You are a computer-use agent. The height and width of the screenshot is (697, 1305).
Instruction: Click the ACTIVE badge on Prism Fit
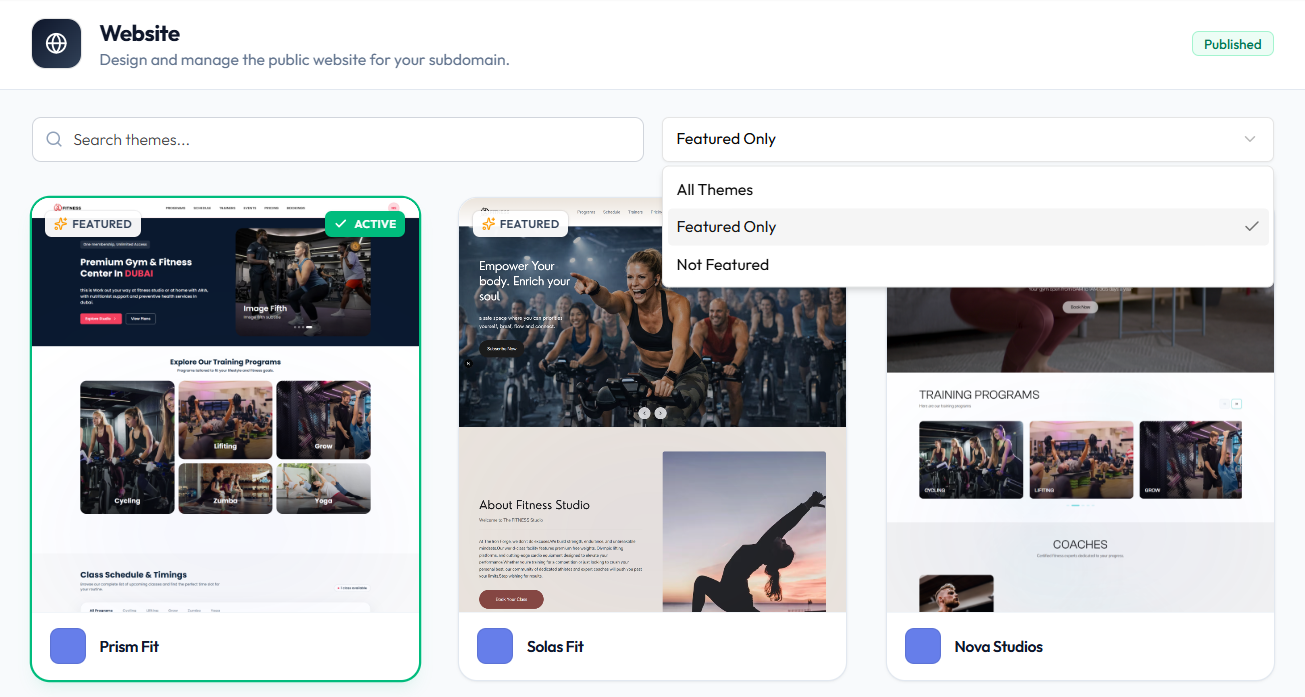[366, 224]
